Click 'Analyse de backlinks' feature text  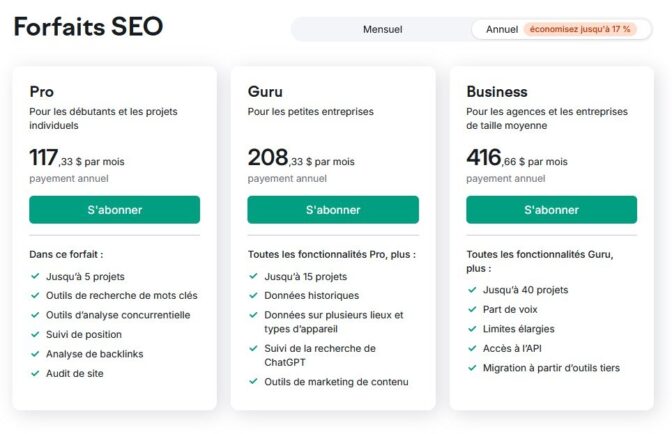(95, 354)
